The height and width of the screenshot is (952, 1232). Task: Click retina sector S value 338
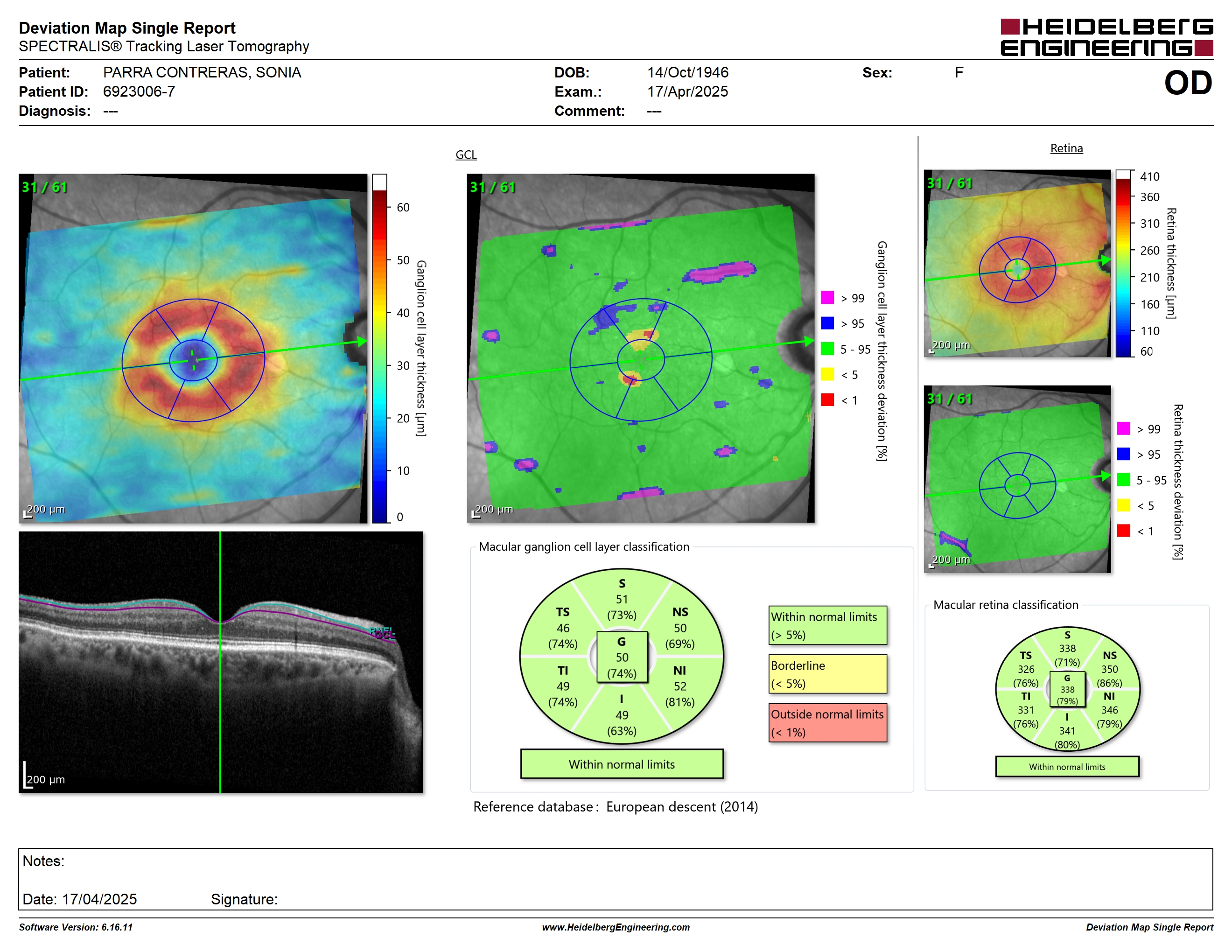pos(1067,649)
